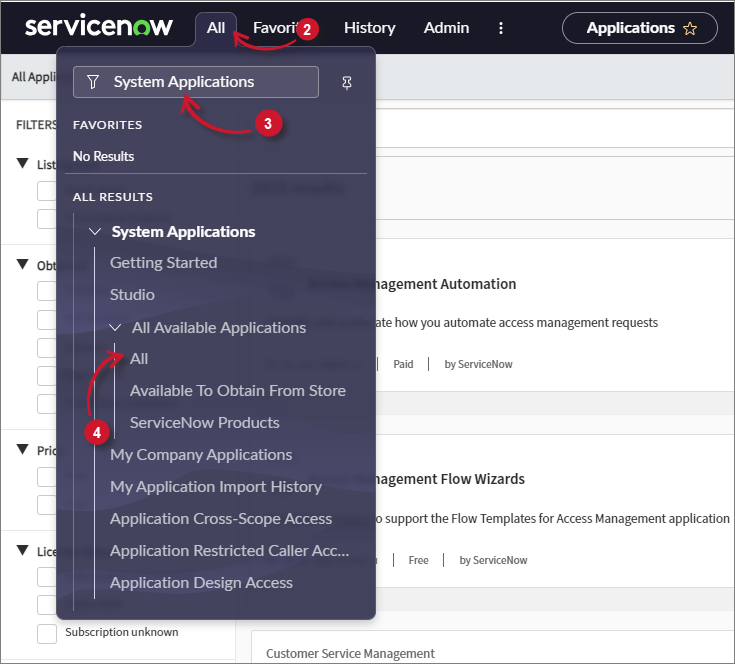Open My Application Import History

tap(216, 487)
